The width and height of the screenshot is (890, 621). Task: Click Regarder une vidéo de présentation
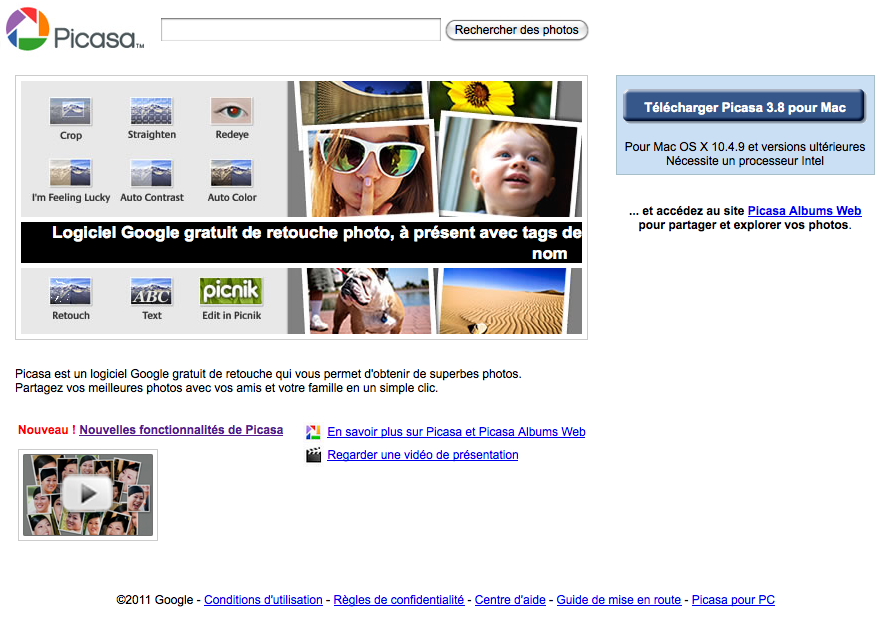pos(422,455)
